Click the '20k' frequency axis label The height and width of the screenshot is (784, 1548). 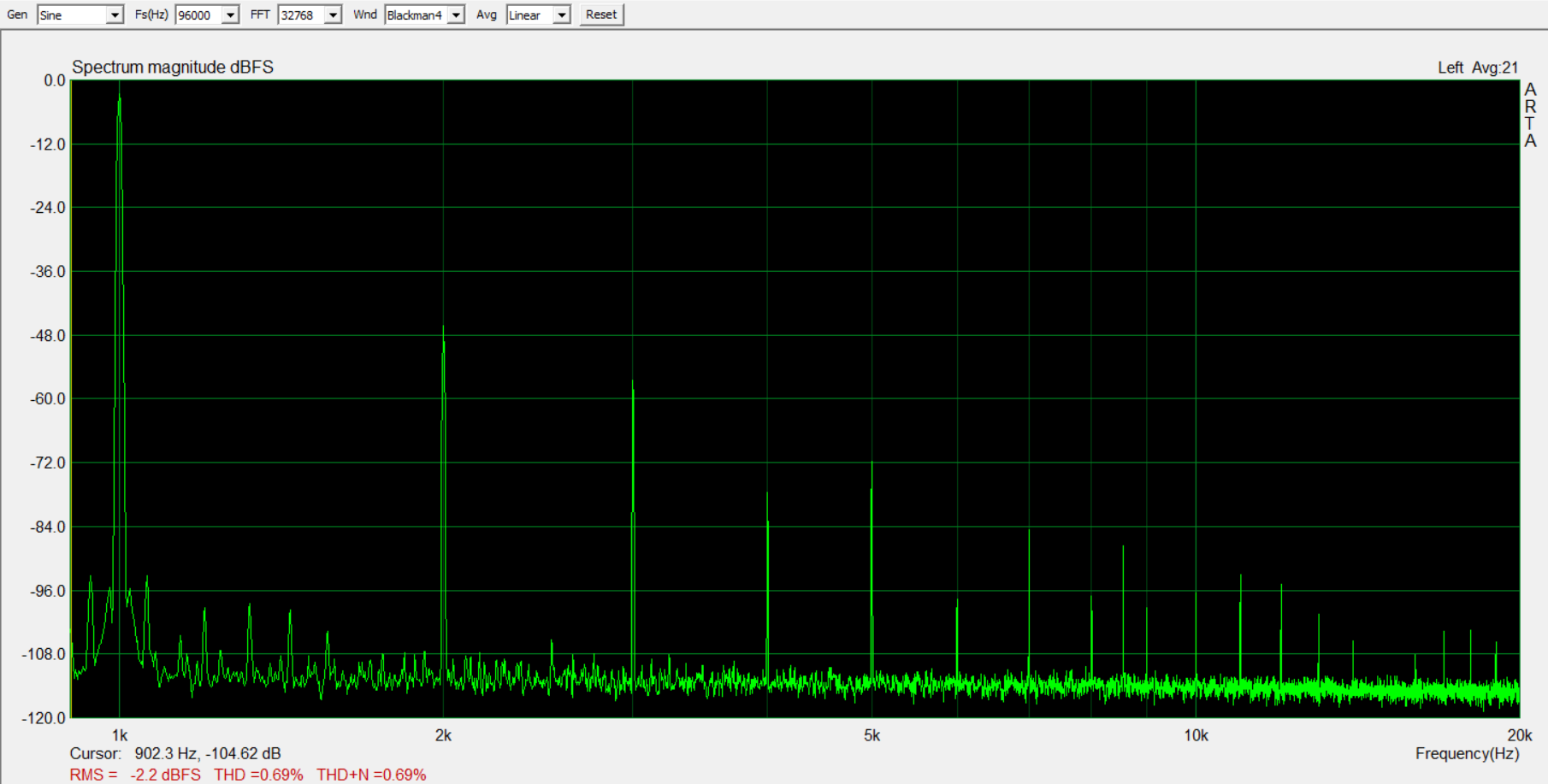(1519, 735)
